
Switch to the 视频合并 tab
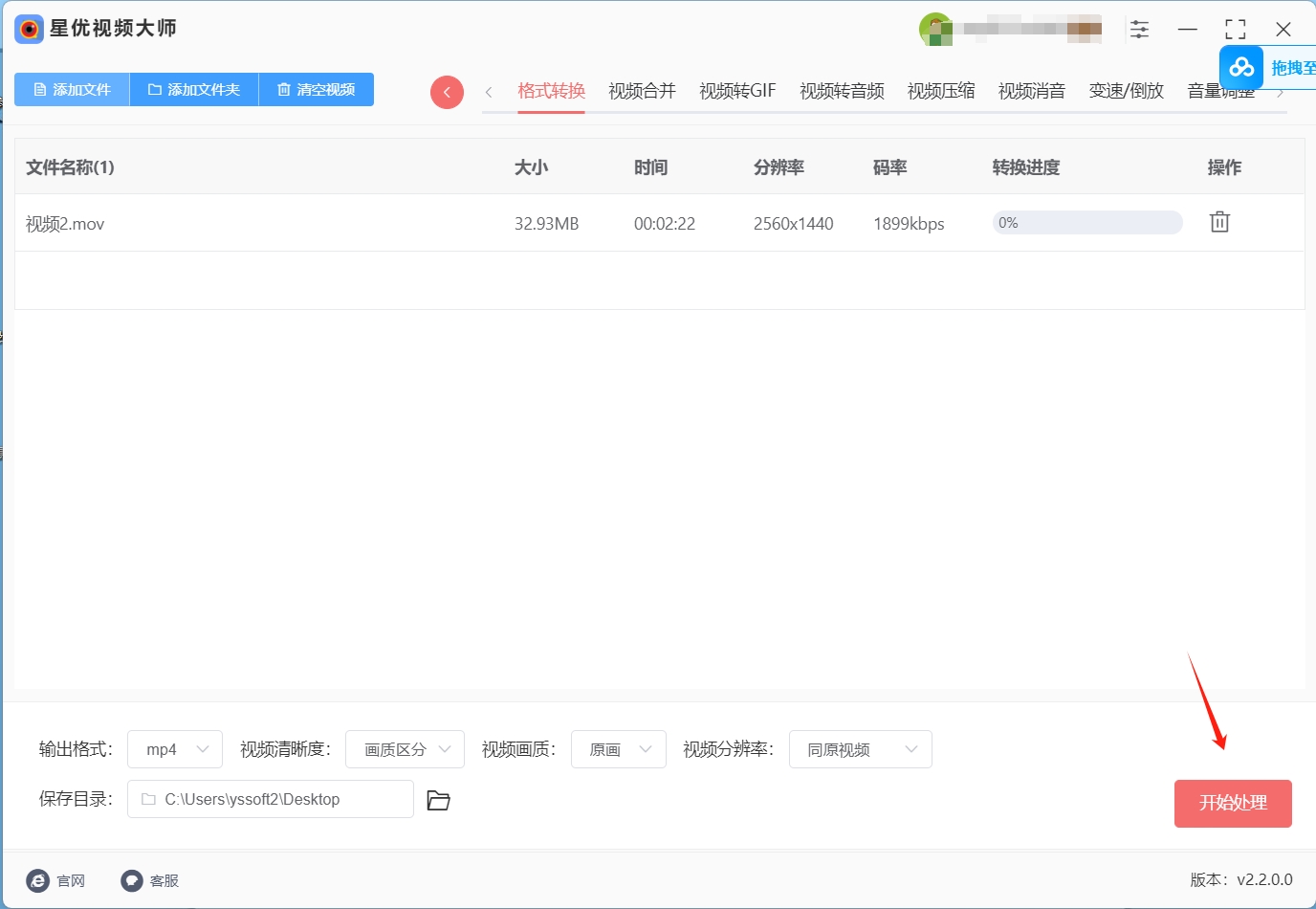coord(642,91)
